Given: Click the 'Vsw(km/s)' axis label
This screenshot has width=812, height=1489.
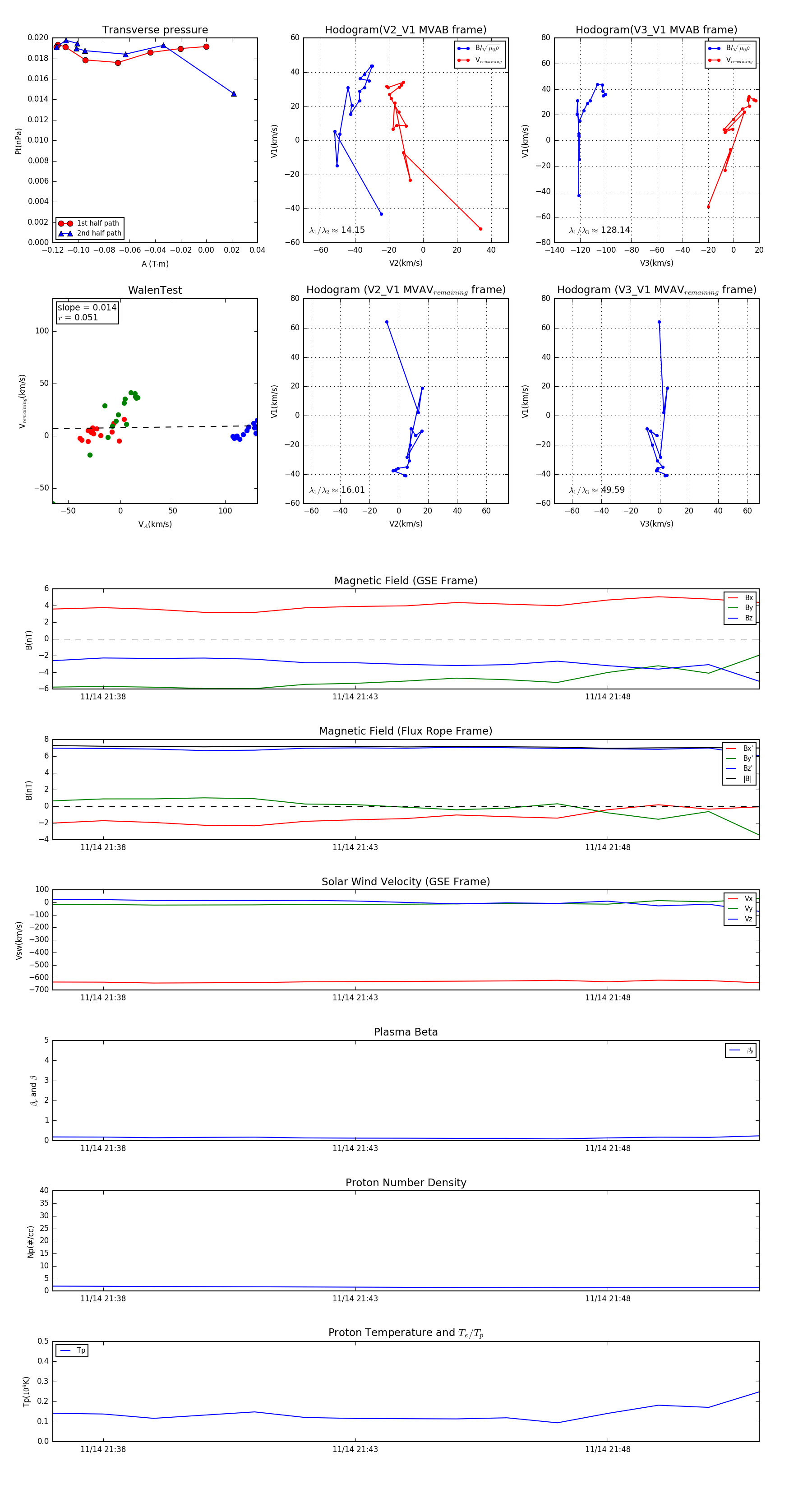Looking at the screenshot, I should coord(18,940).
